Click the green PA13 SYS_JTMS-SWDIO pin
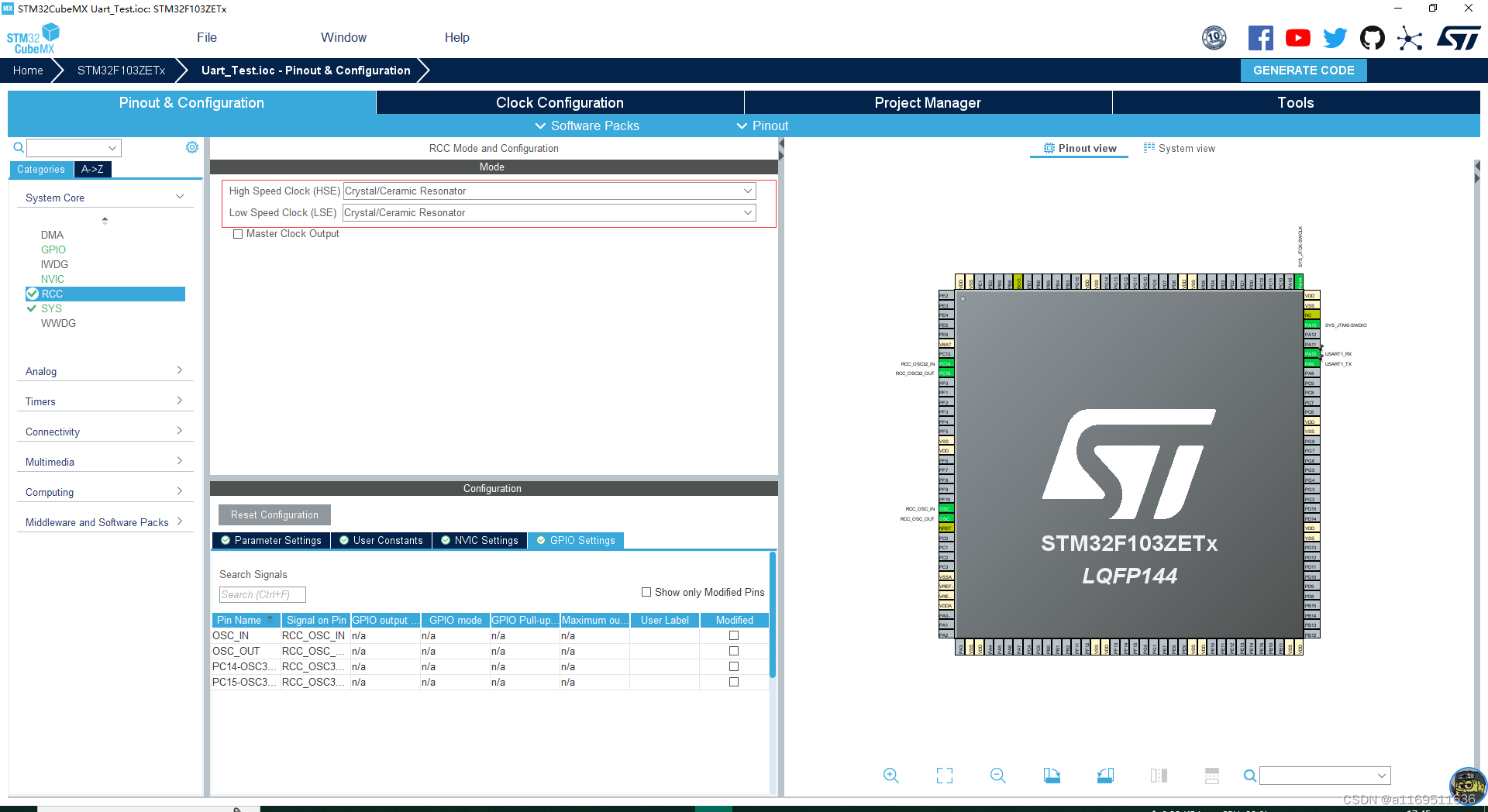This screenshot has width=1488, height=812. (x=1311, y=325)
